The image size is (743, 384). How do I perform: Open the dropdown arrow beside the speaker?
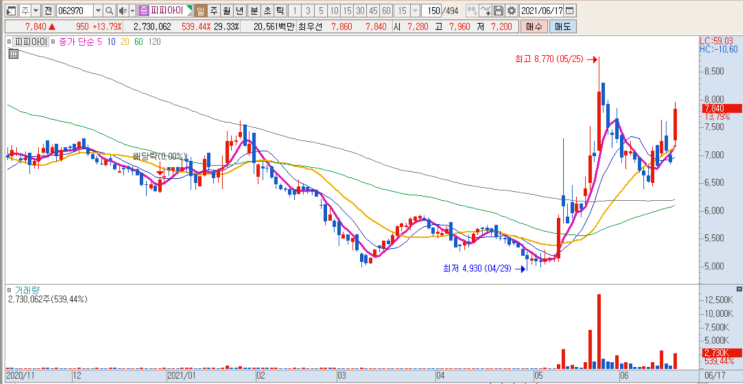pyautogui.click(x=132, y=10)
